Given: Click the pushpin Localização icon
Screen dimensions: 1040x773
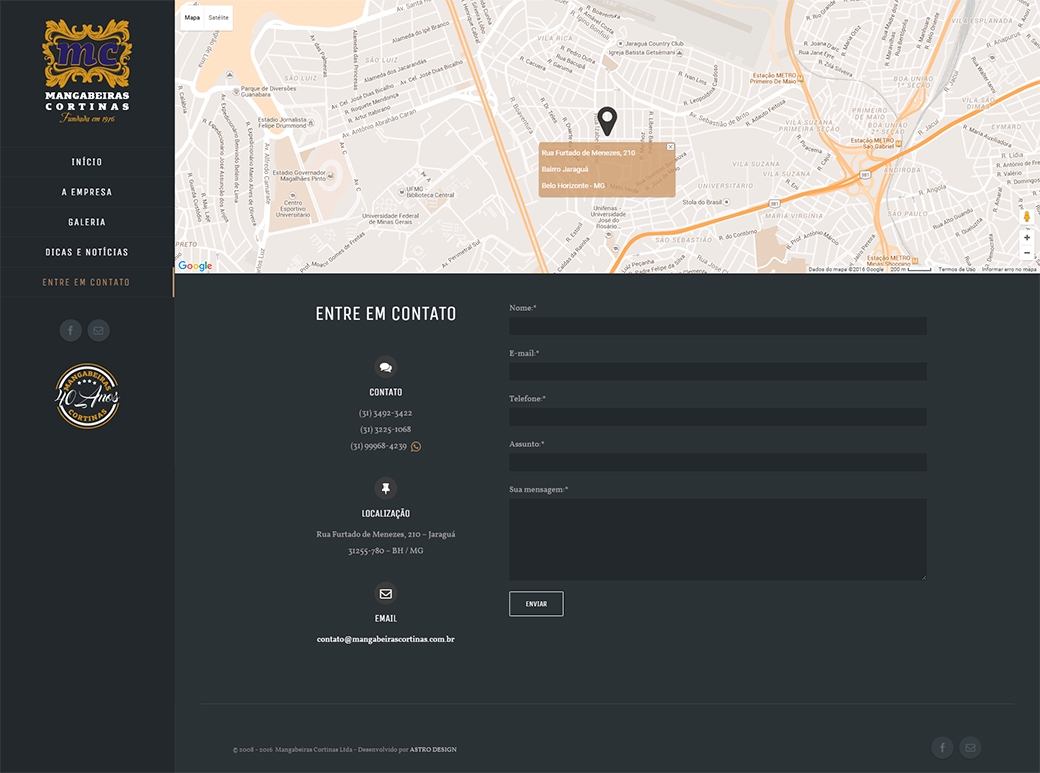Looking at the screenshot, I should point(385,488).
